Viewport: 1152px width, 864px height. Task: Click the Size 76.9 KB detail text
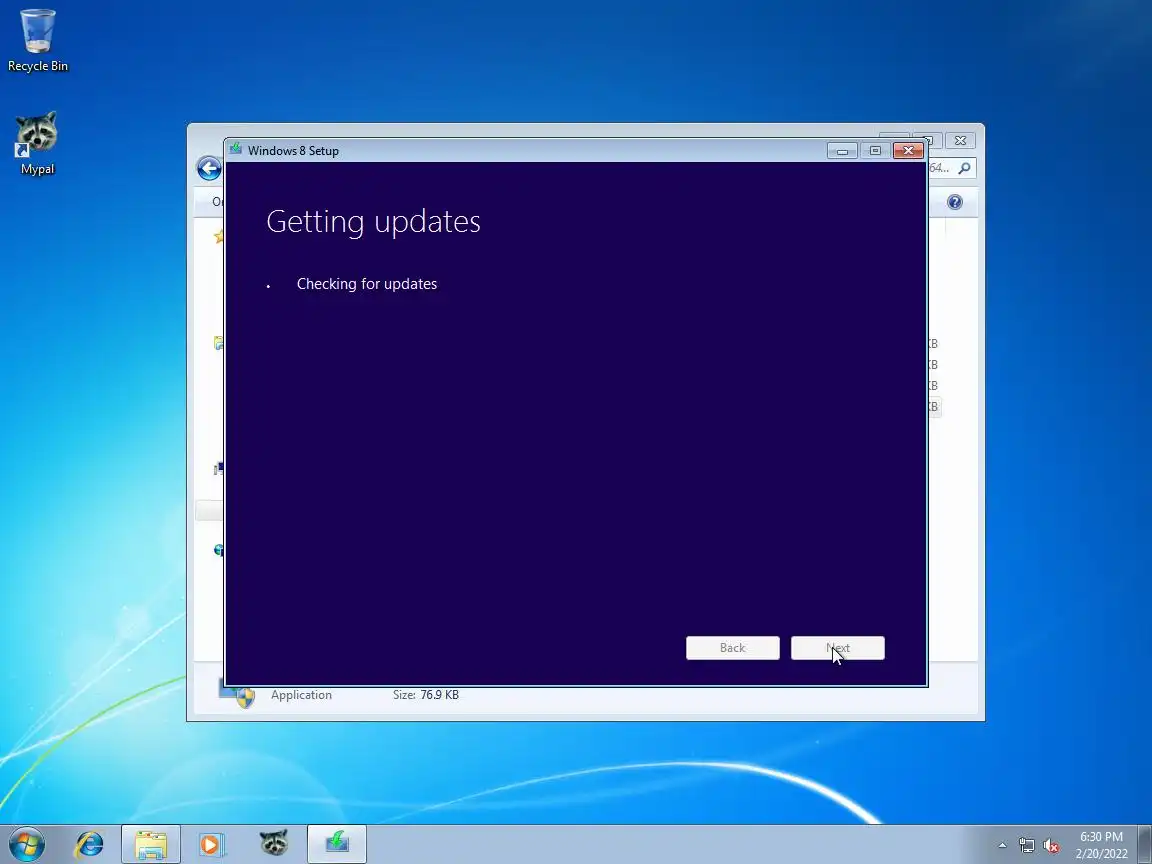(x=425, y=695)
